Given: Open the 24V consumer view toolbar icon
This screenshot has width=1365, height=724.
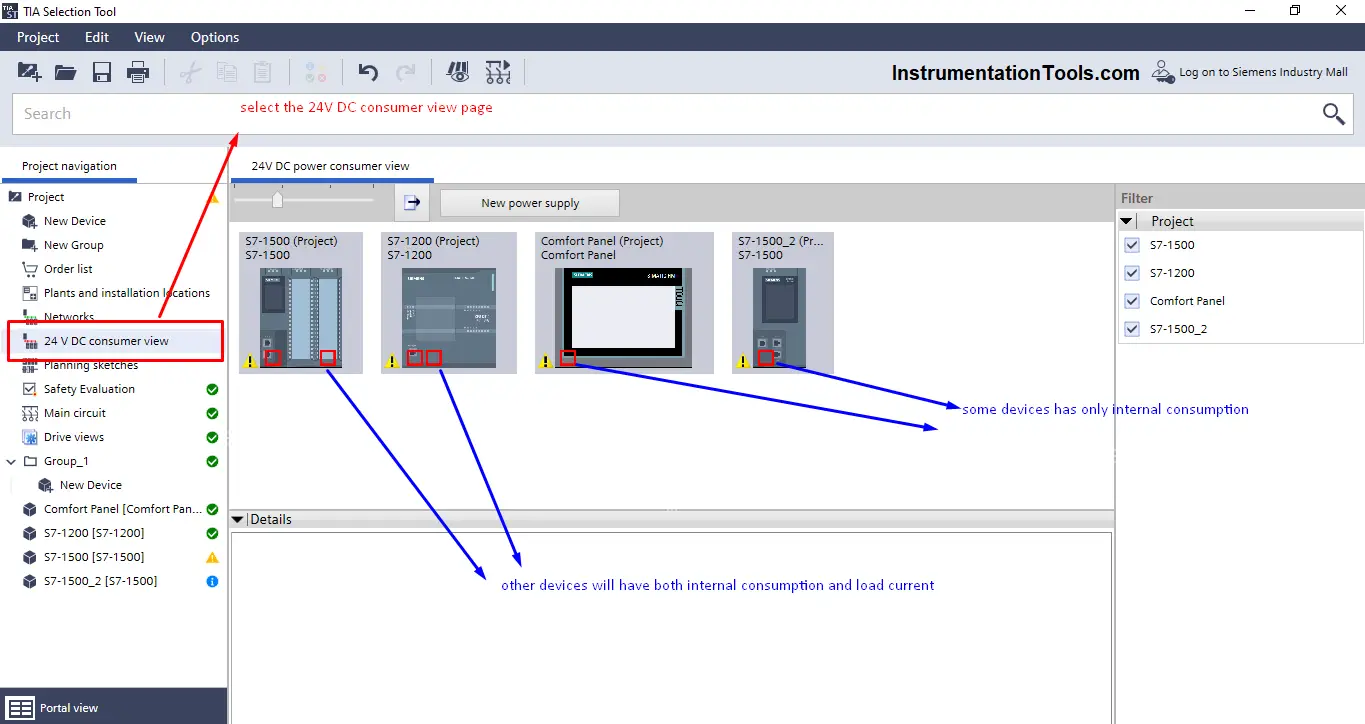Looking at the screenshot, I should click(x=458, y=72).
